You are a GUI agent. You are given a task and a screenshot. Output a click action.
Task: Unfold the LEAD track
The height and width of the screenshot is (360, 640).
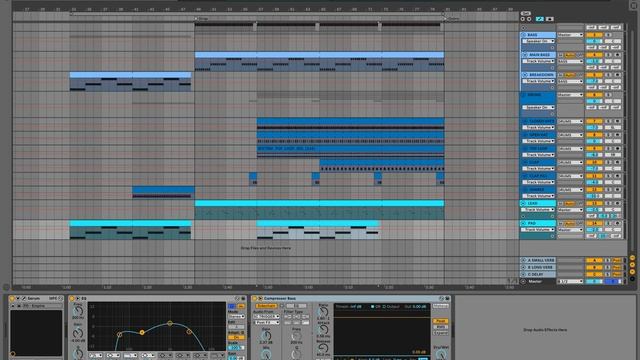[524, 203]
